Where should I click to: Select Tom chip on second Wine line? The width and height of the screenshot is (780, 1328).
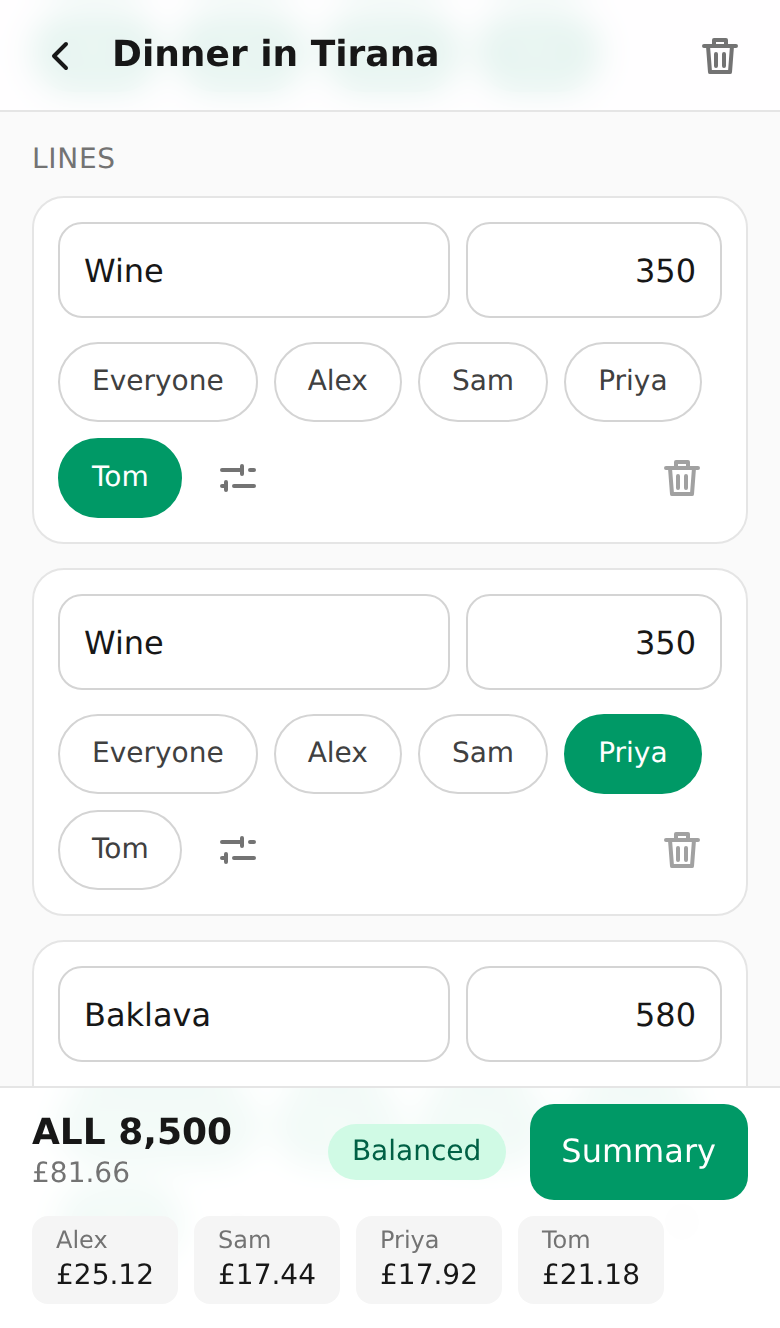pyautogui.click(x=120, y=850)
